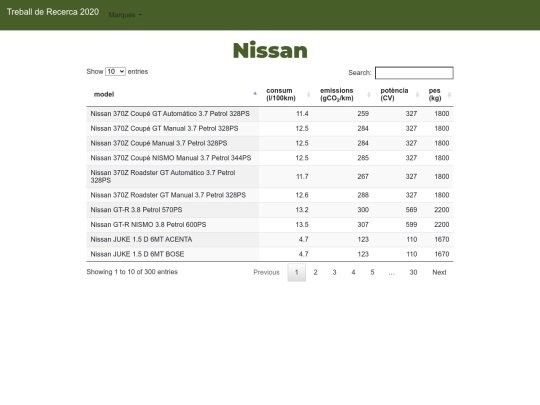The height and width of the screenshot is (405, 540).
Task: Click the Previous pagination button
Action: pyautogui.click(x=266, y=272)
